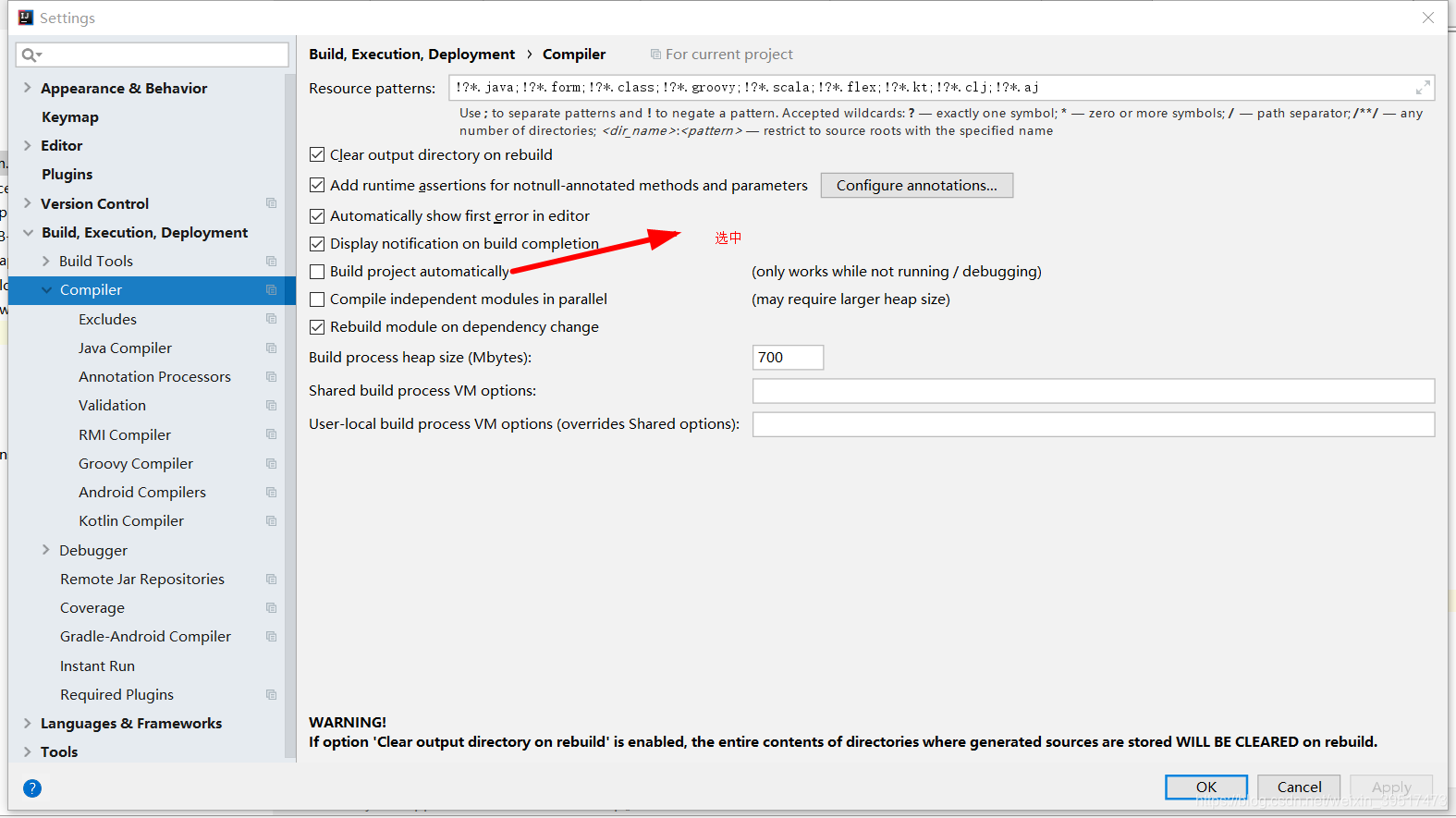This screenshot has width=1456, height=818.
Task: Click the help question mark icon
Action: 32,788
